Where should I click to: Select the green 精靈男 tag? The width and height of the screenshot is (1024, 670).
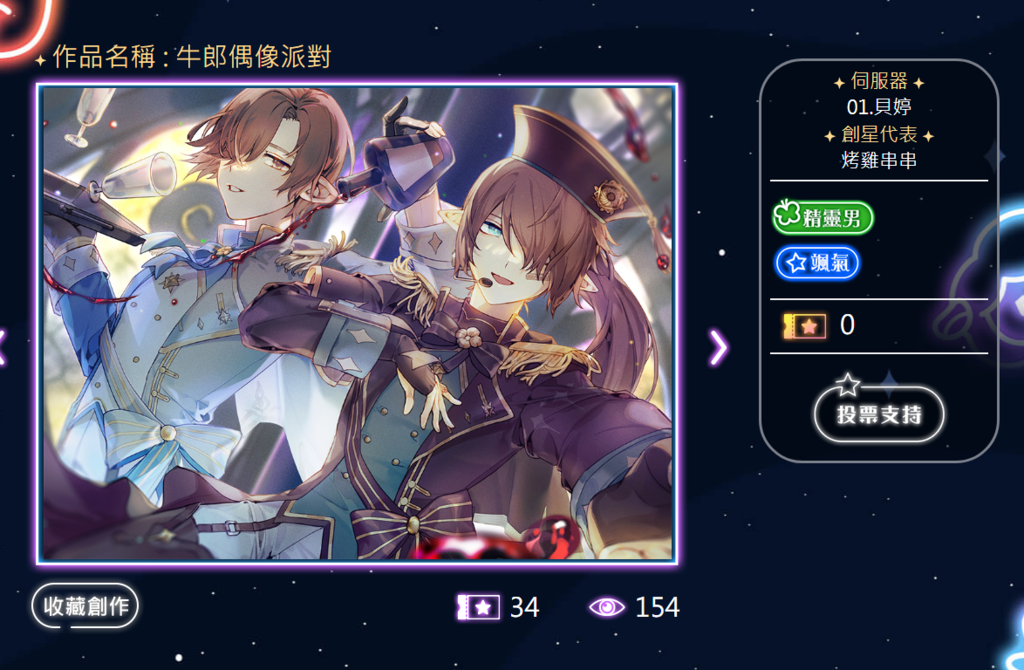(823, 217)
